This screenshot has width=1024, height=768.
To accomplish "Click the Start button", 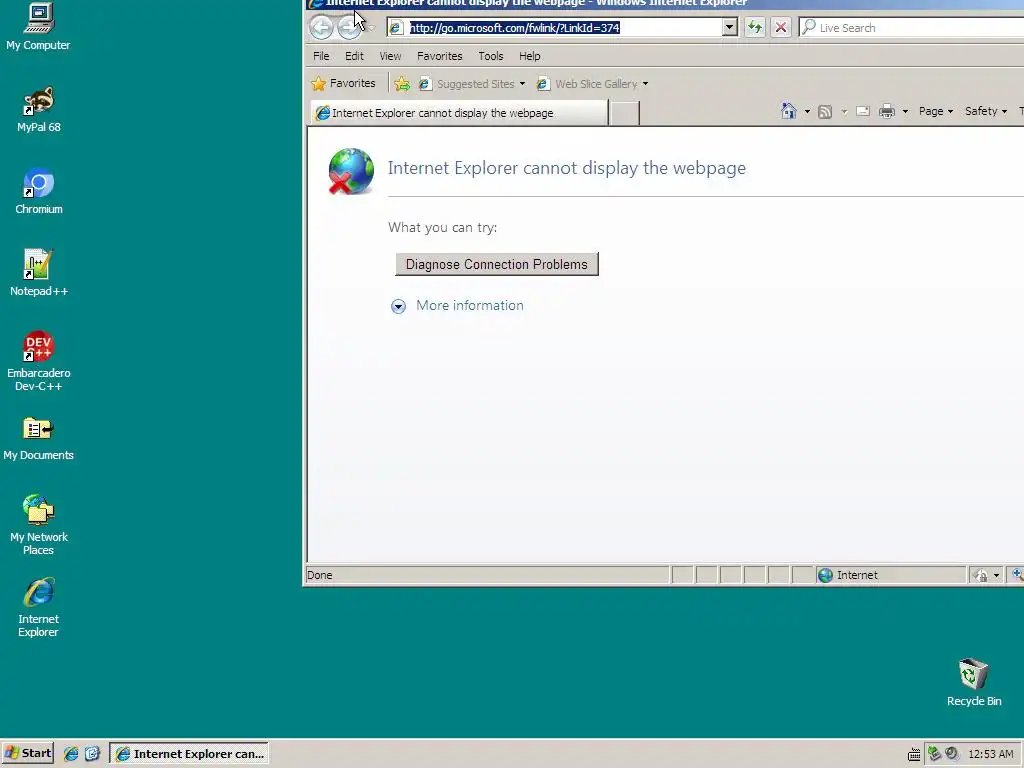I will point(27,754).
